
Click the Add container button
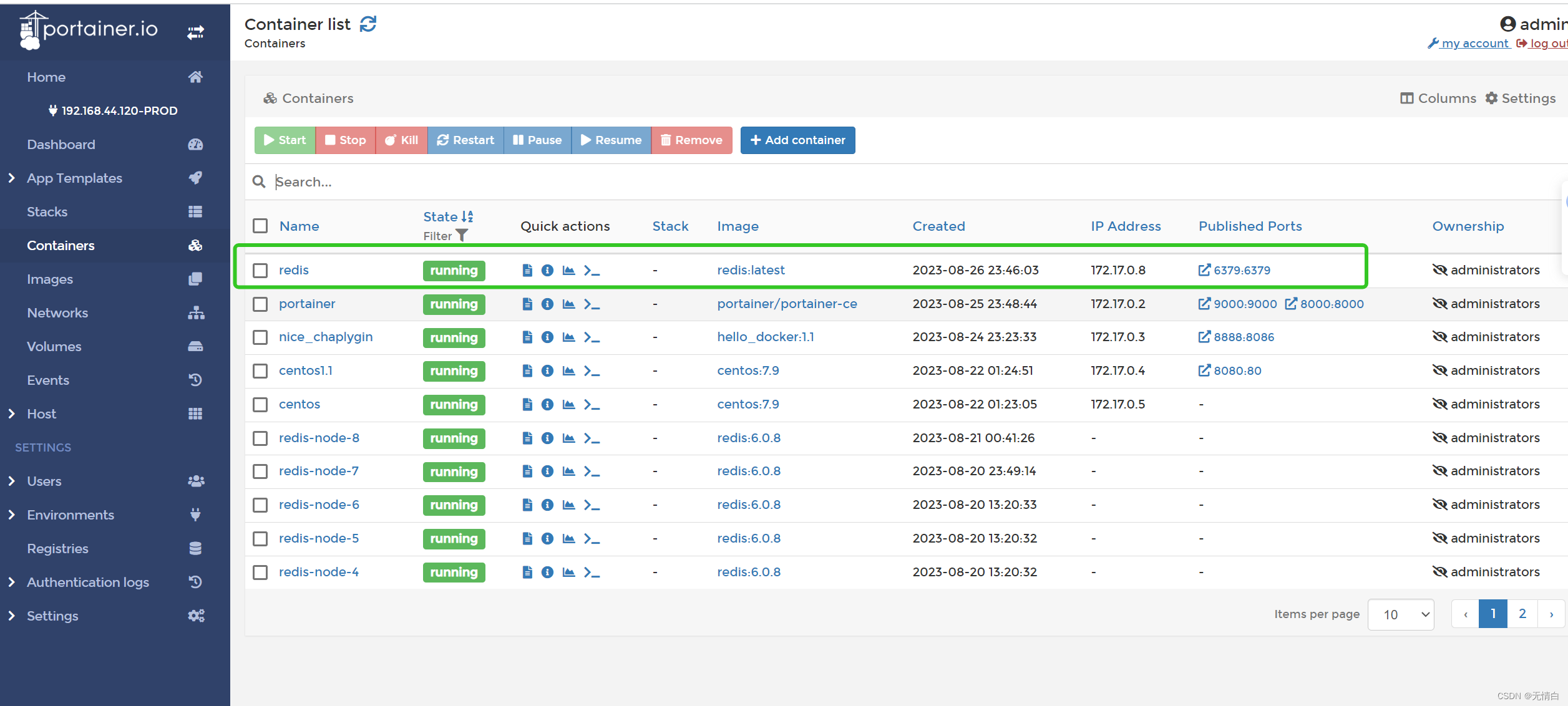(x=797, y=140)
